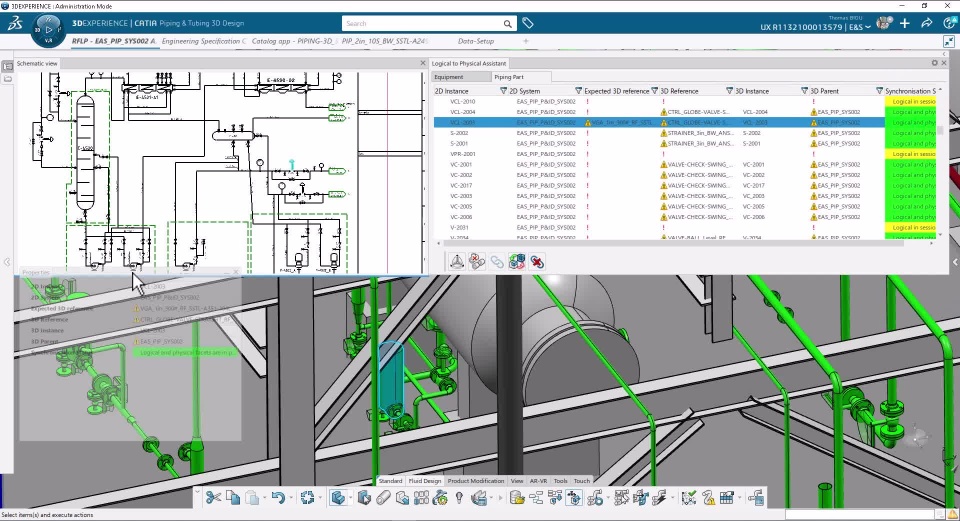Click the synchronize cubes icon below table
Image resolution: width=960 pixels, height=521 pixels.
tap(517, 261)
